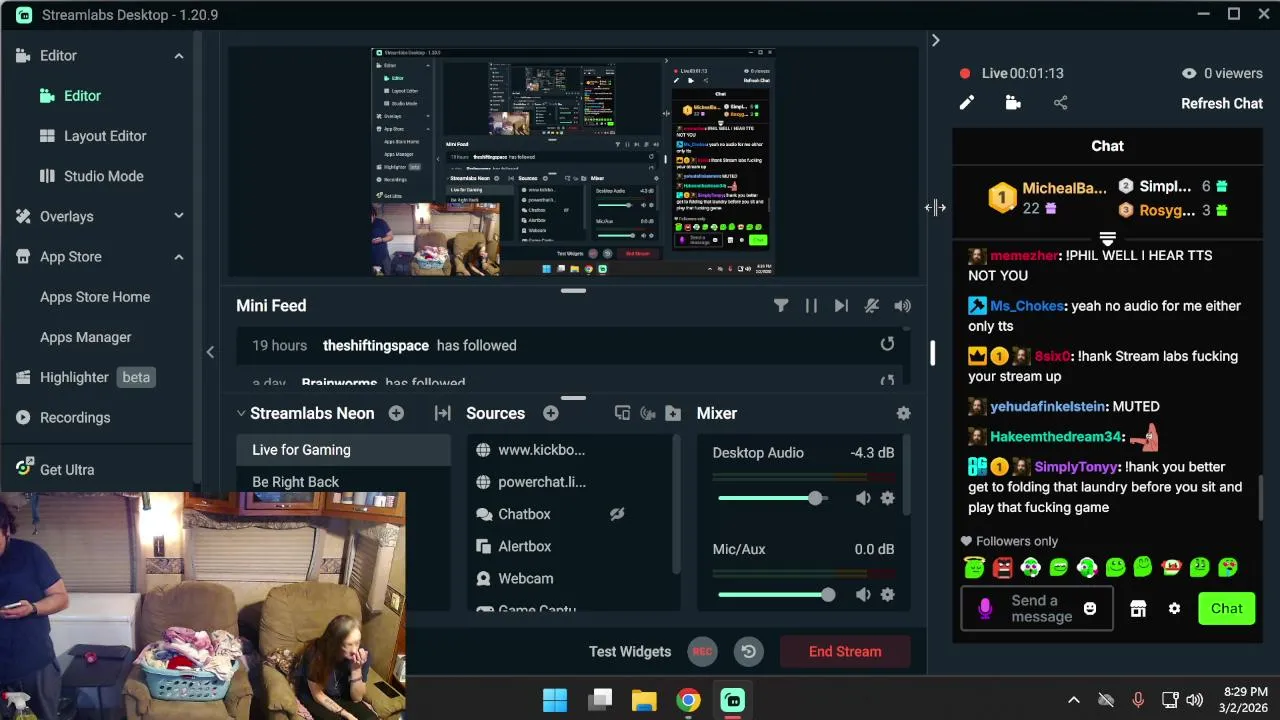Pause the Mini Feed alert queue
This screenshot has height=720, width=1280.
[811, 306]
